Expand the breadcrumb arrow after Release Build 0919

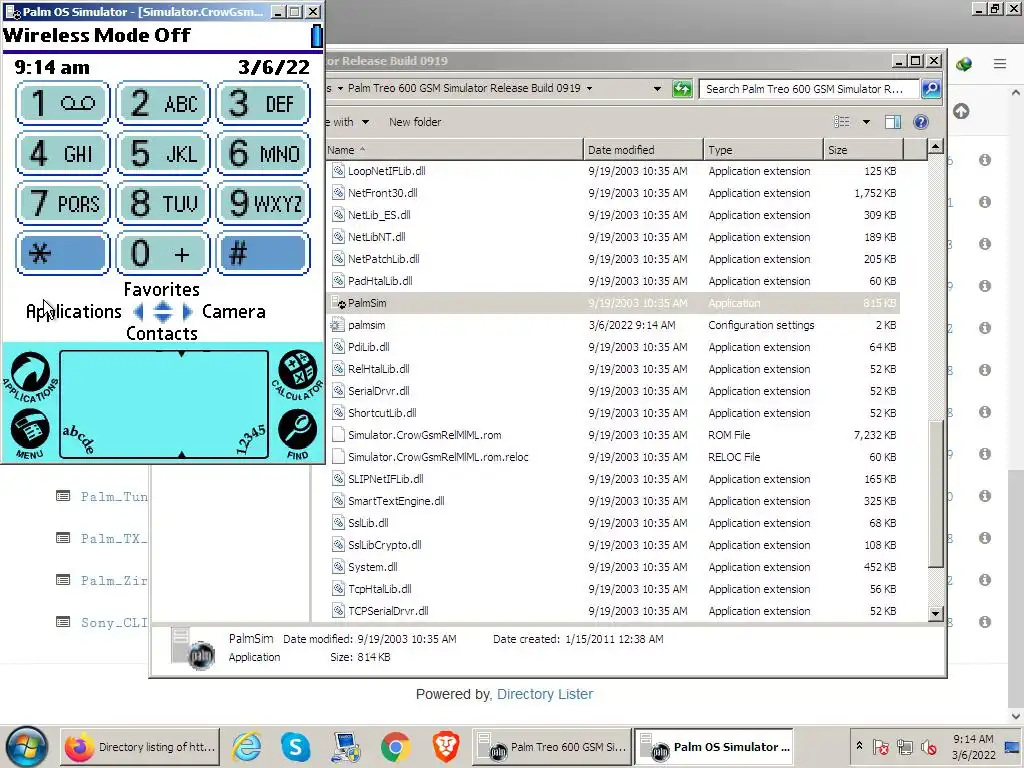[x=589, y=88]
